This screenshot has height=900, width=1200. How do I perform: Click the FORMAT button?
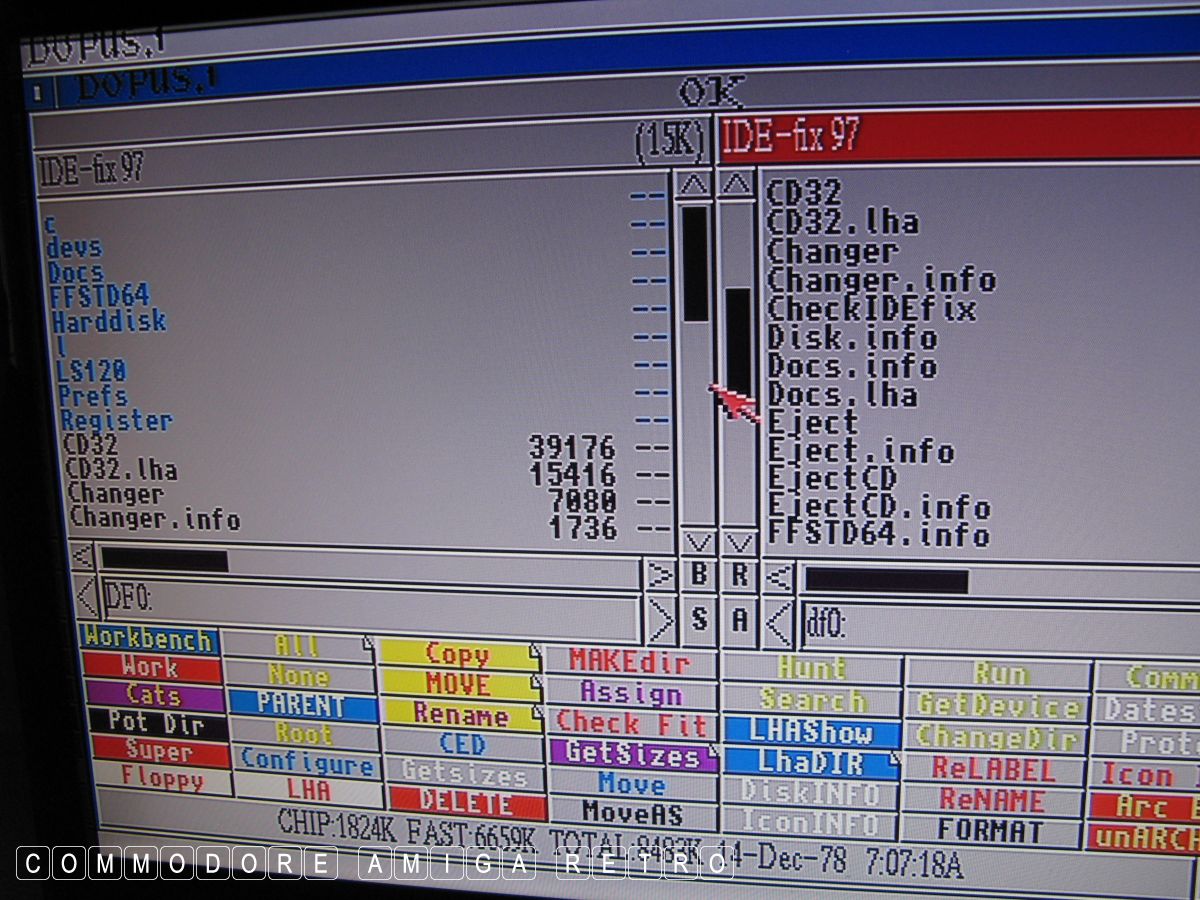click(x=992, y=831)
